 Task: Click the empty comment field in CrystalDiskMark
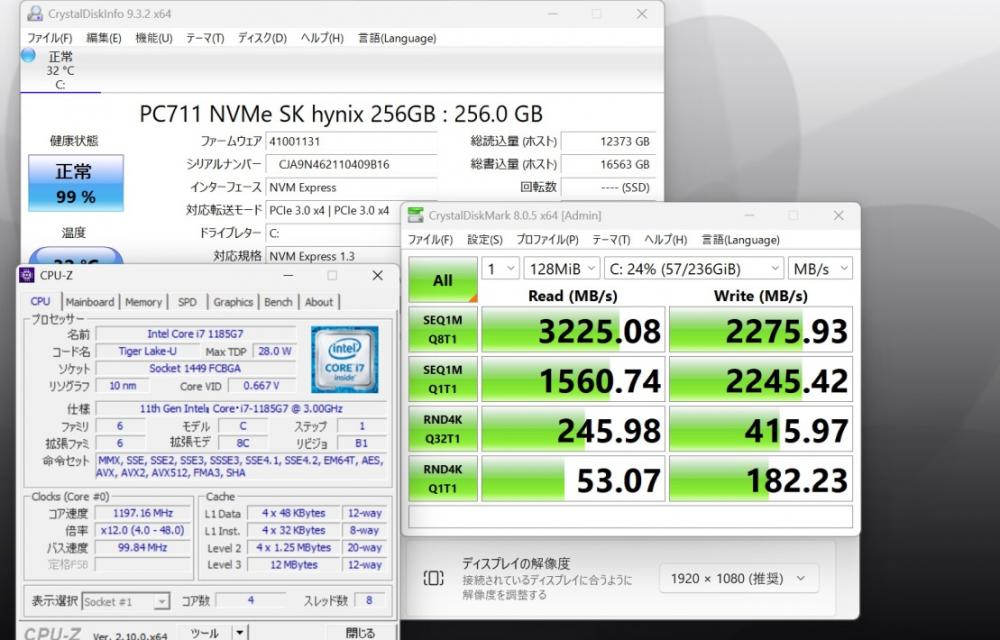(630, 516)
